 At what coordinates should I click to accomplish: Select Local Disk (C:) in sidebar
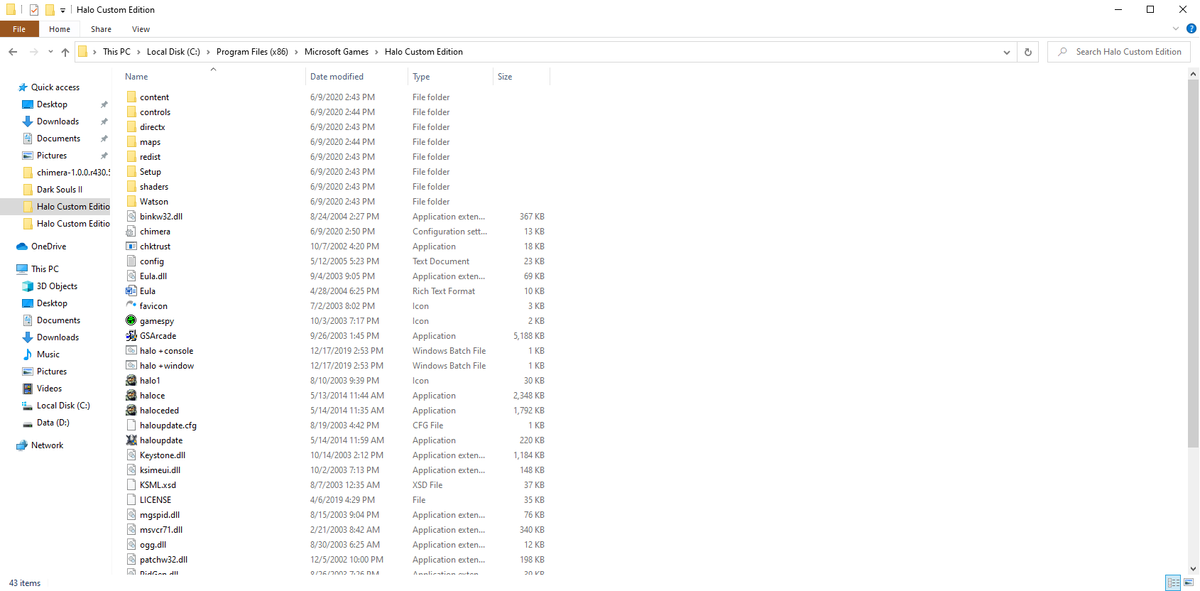(x=63, y=405)
